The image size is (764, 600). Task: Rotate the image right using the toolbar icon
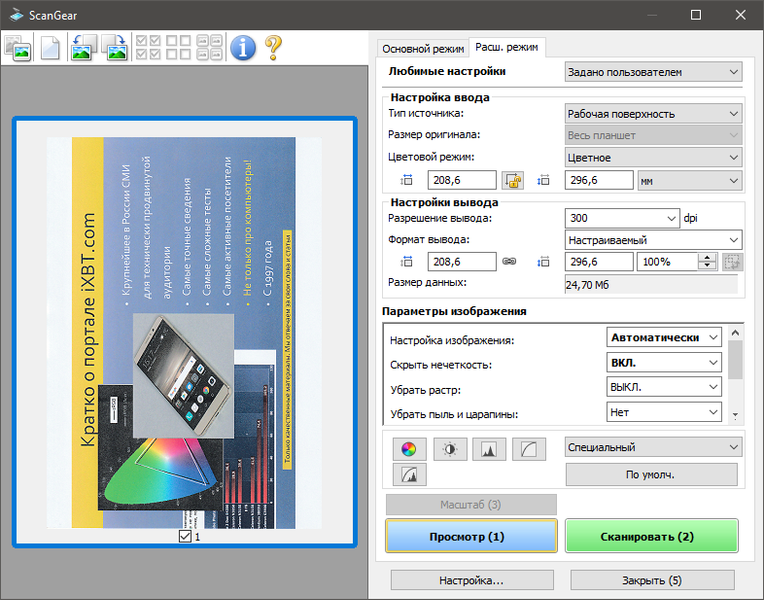coord(115,48)
